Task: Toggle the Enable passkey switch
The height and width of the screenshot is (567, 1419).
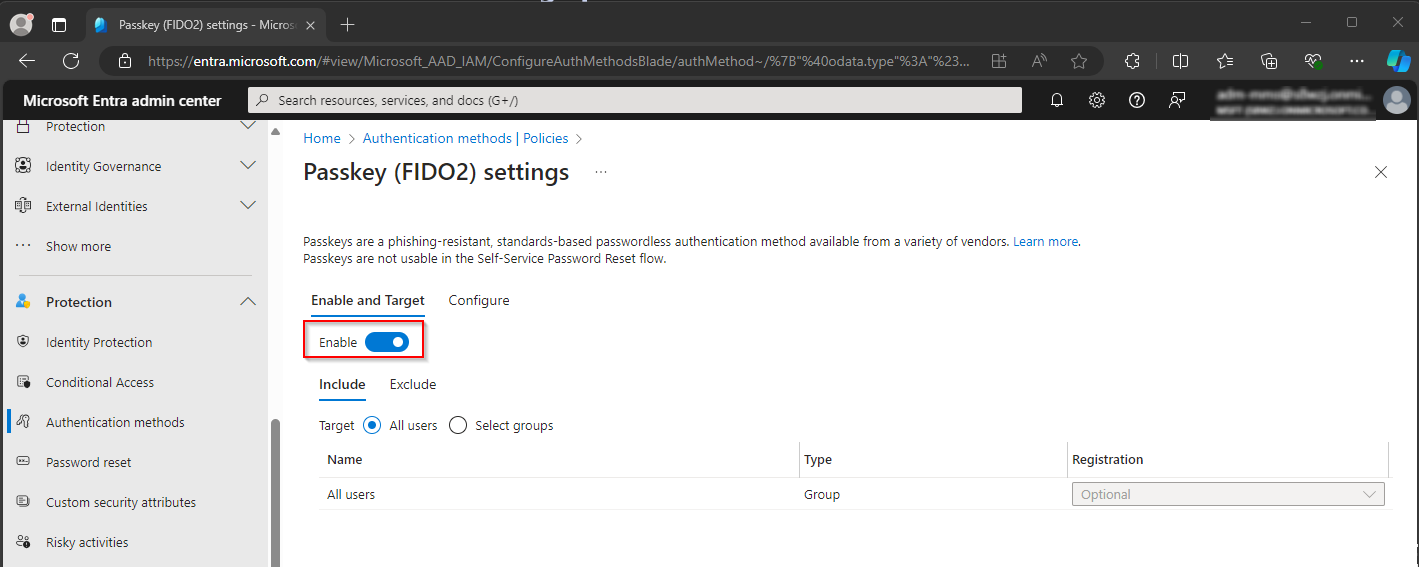Action: pyautogui.click(x=387, y=342)
